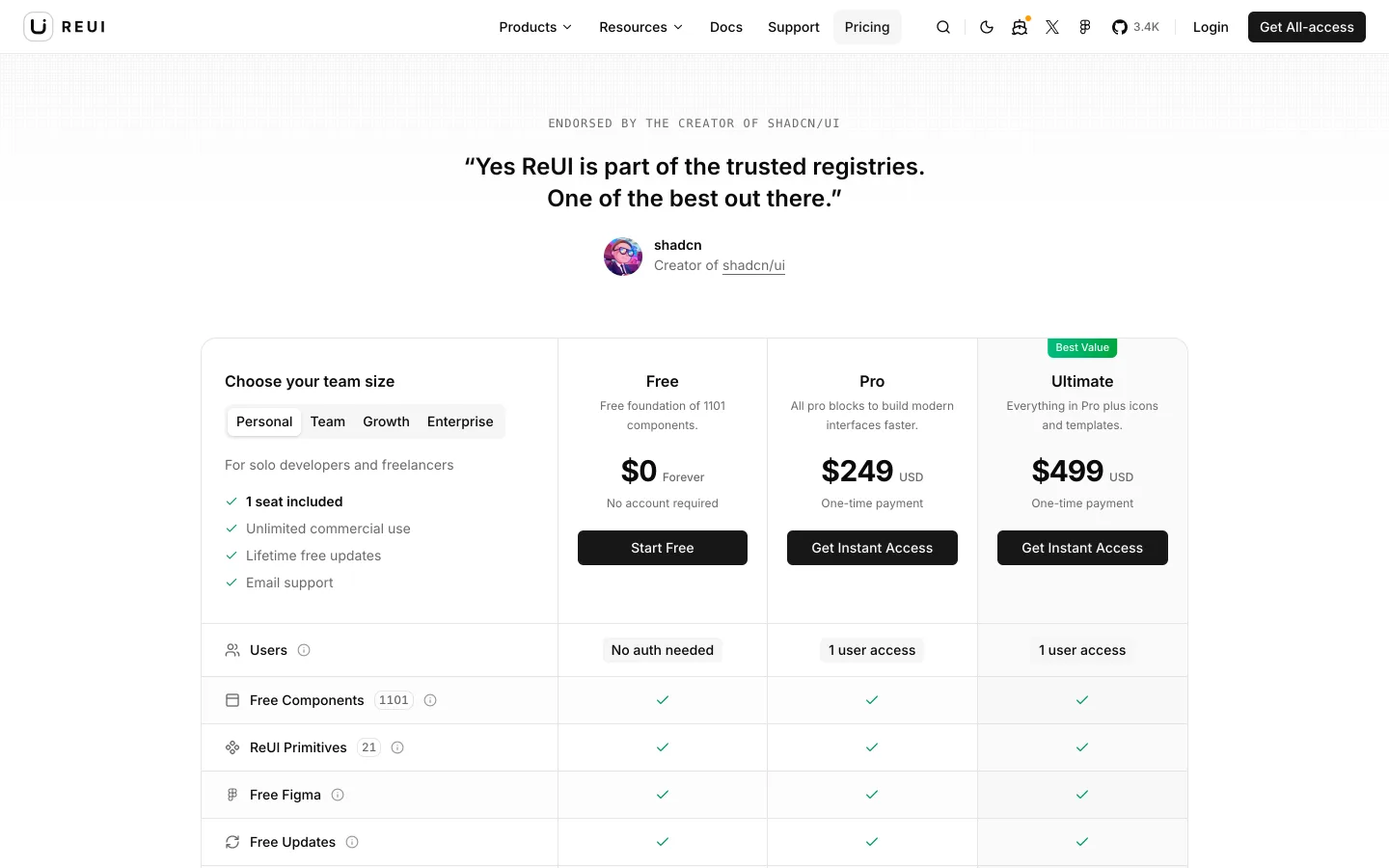Click the Users row people icon
This screenshot has width=1389, height=868.
tap(232, 650)
